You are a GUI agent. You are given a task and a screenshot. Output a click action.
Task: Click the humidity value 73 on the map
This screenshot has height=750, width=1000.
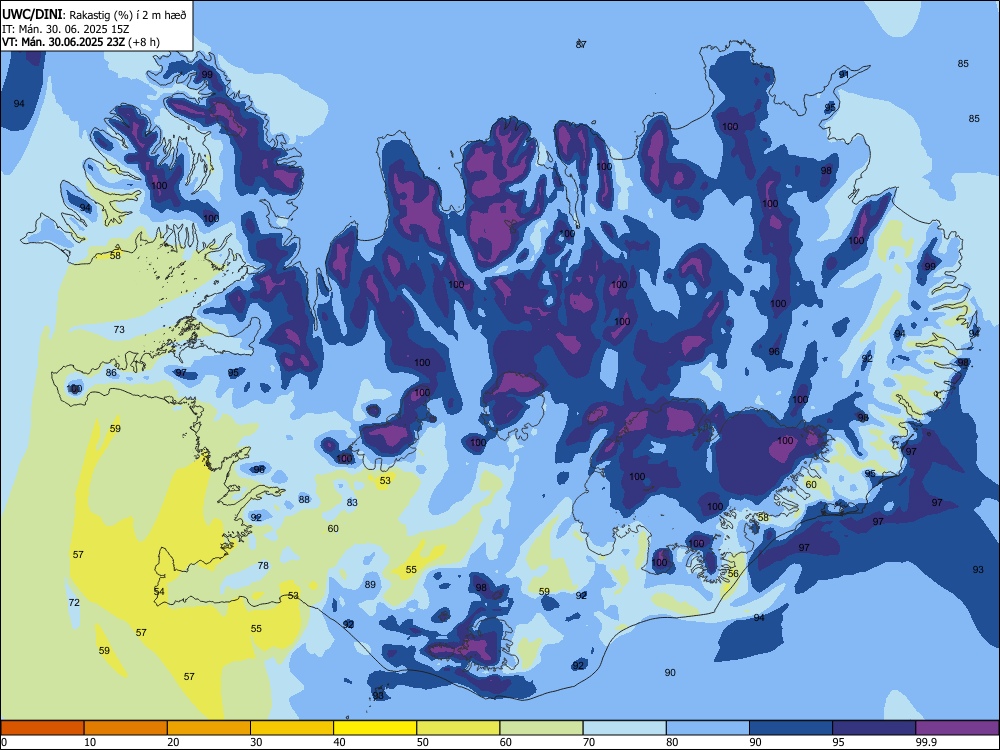pyautogui.click(x=119, y=330)
